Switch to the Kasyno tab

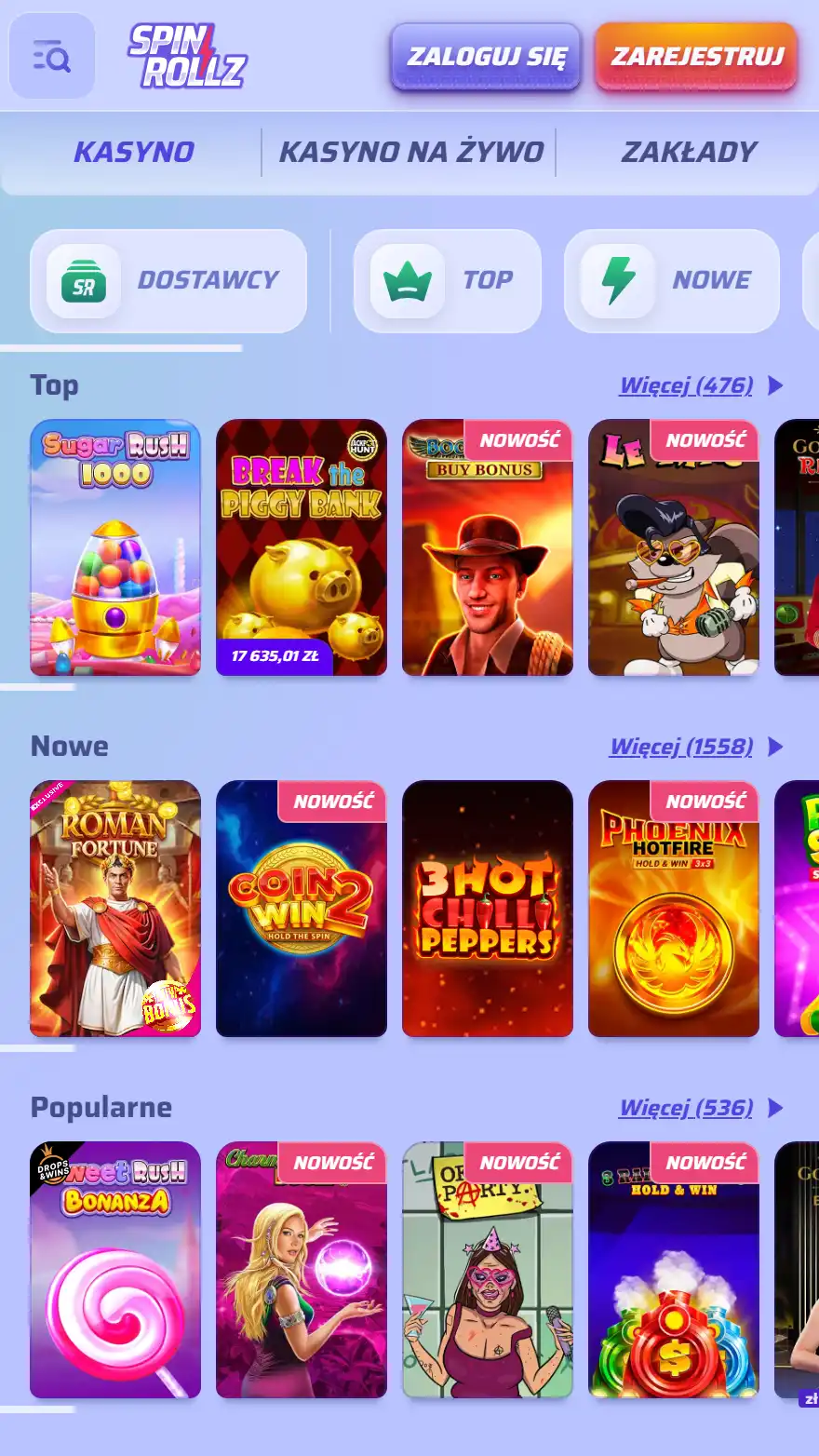click(134, 152)
